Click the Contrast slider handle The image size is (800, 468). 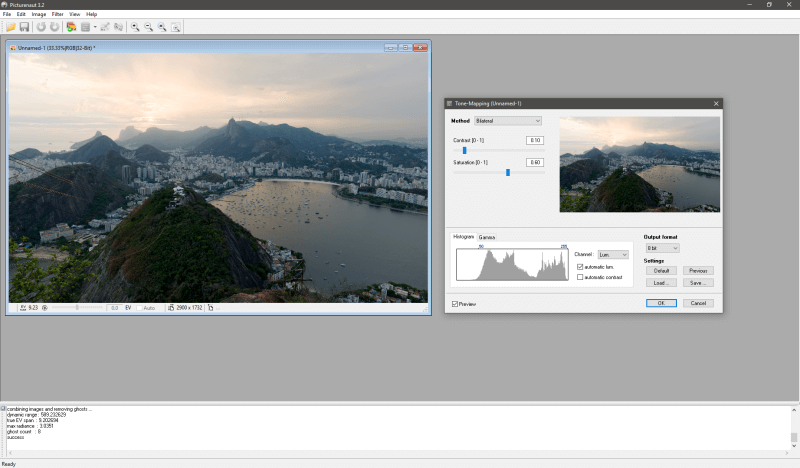pyautogui.click(x=464, y=151)
